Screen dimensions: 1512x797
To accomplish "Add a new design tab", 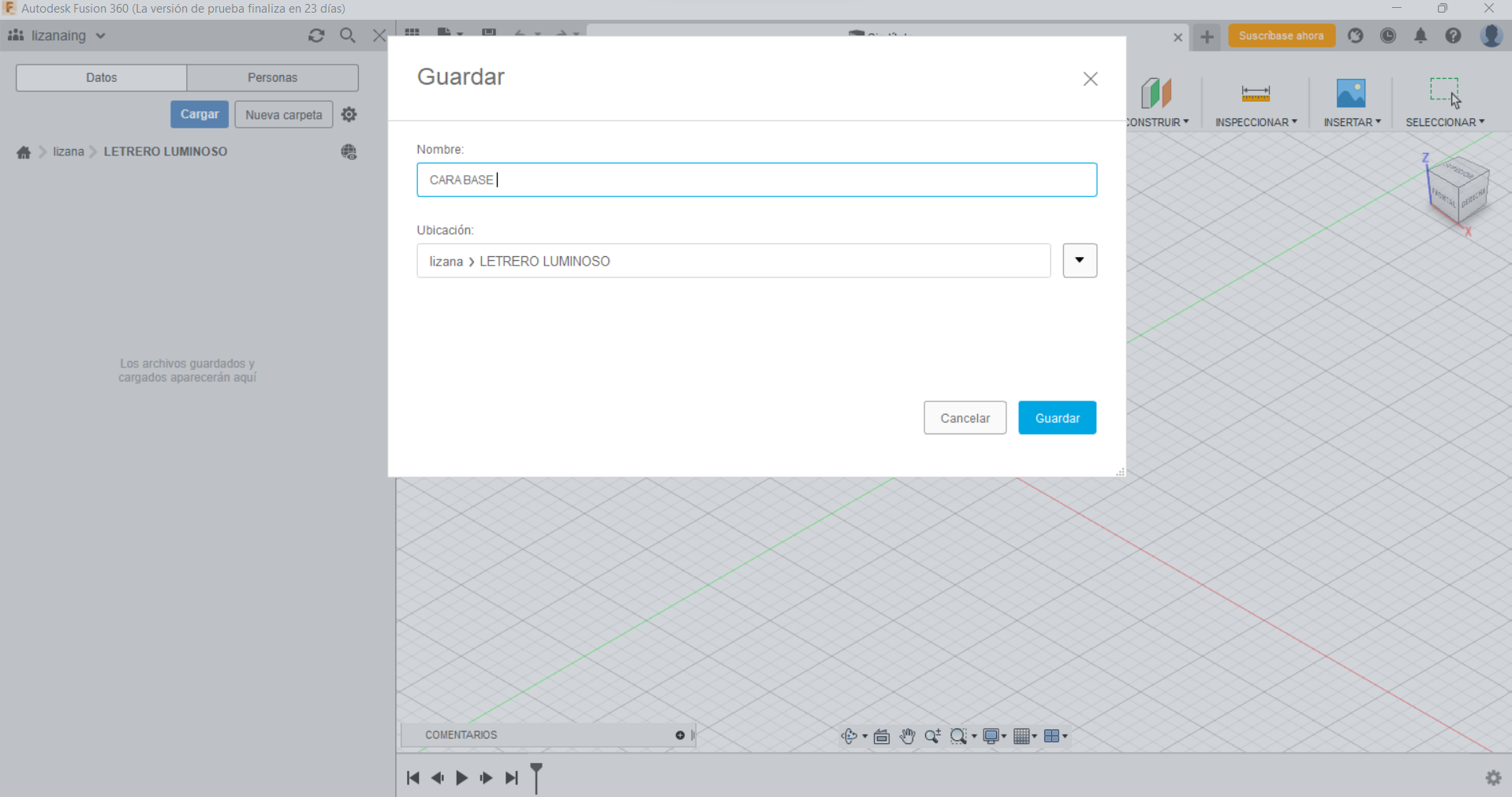I will coord(1207,36).
